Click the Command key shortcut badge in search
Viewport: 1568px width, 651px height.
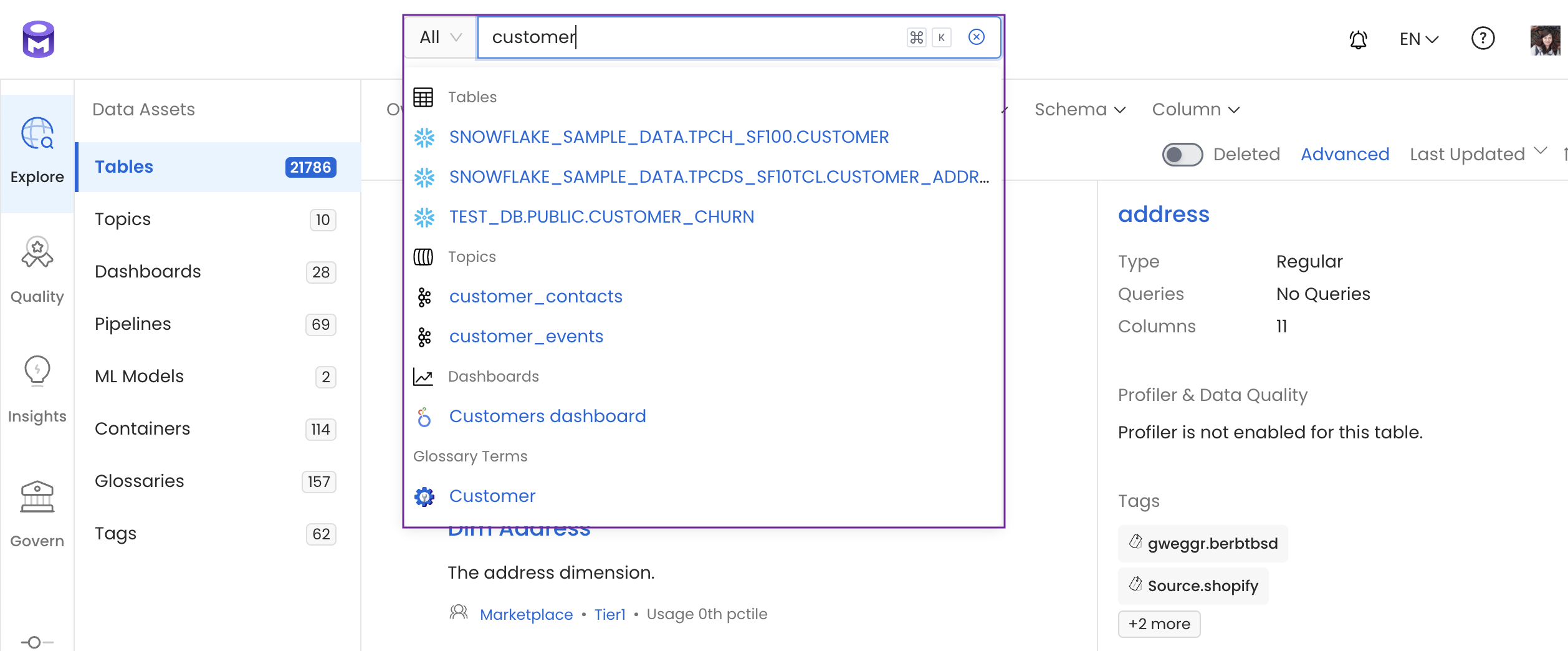tap(917, 37)
